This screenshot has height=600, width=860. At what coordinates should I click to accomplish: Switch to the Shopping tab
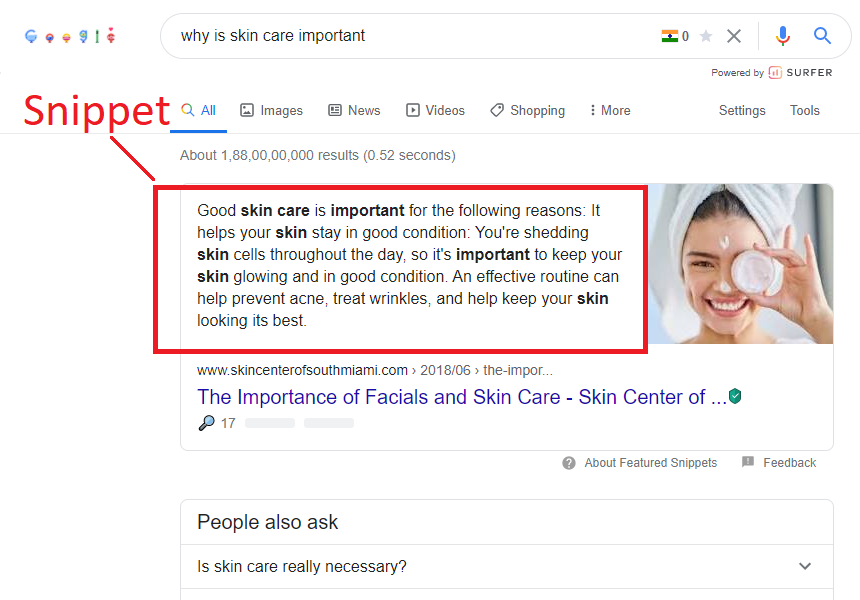tap(528, 110)
